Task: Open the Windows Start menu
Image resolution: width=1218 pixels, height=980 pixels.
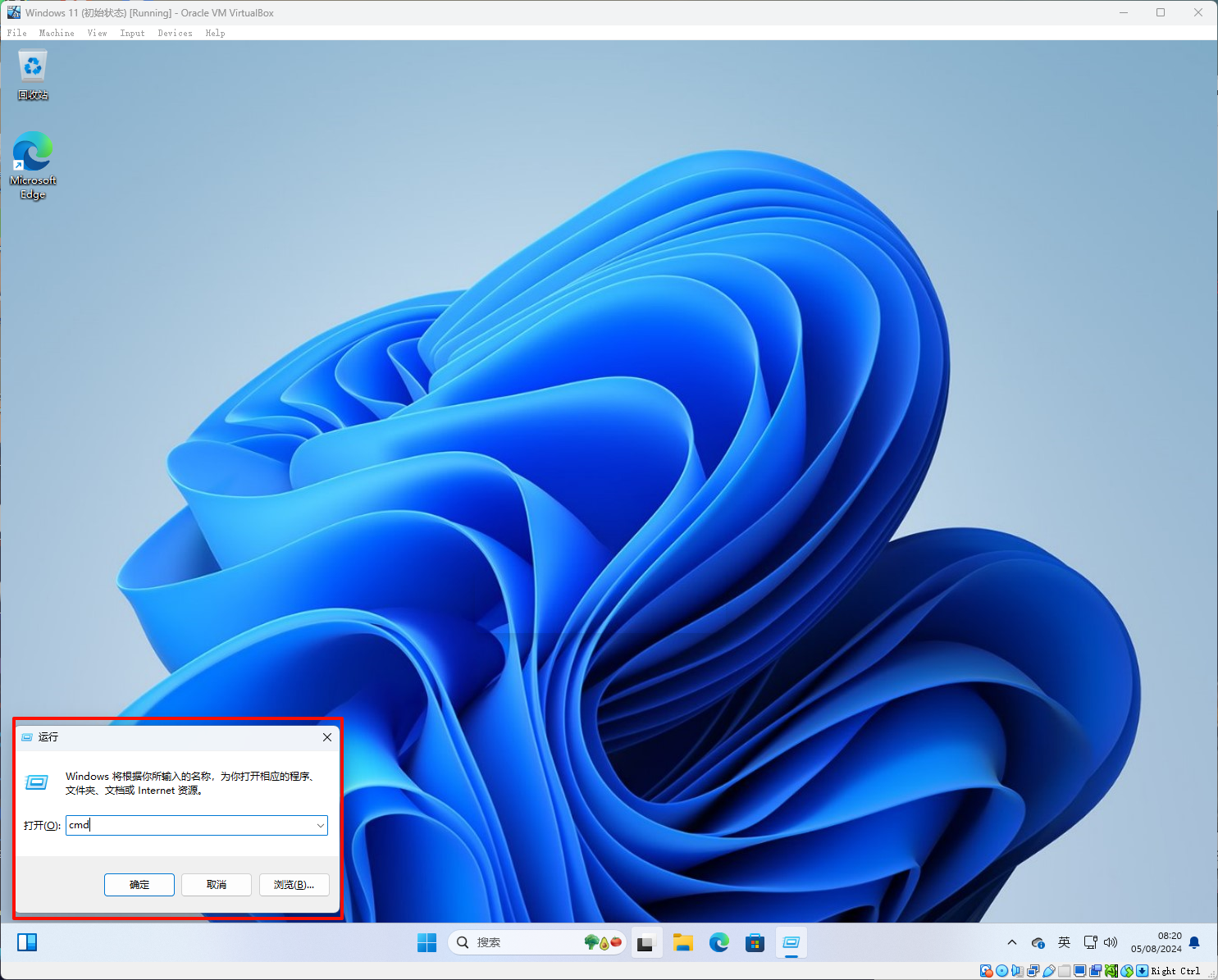Action: tap(427, 942)
